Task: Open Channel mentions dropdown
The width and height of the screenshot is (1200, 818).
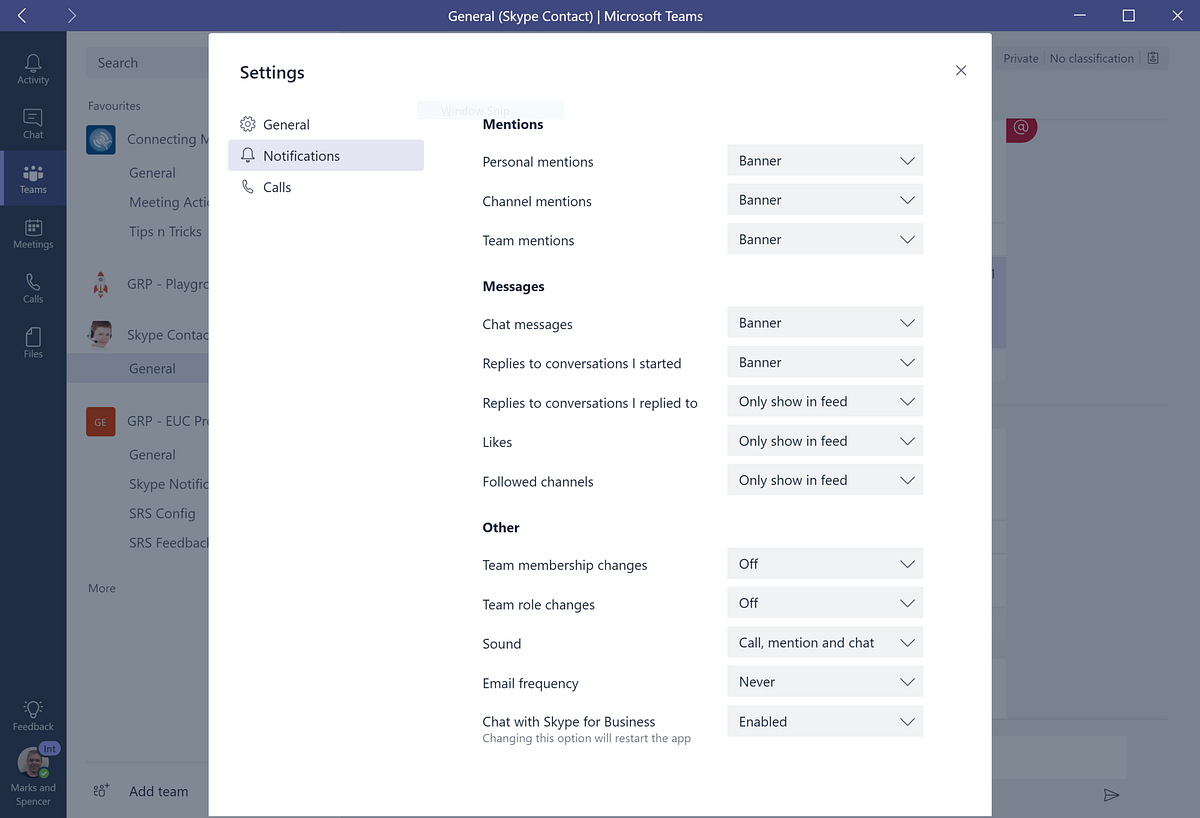Action: 825,200
